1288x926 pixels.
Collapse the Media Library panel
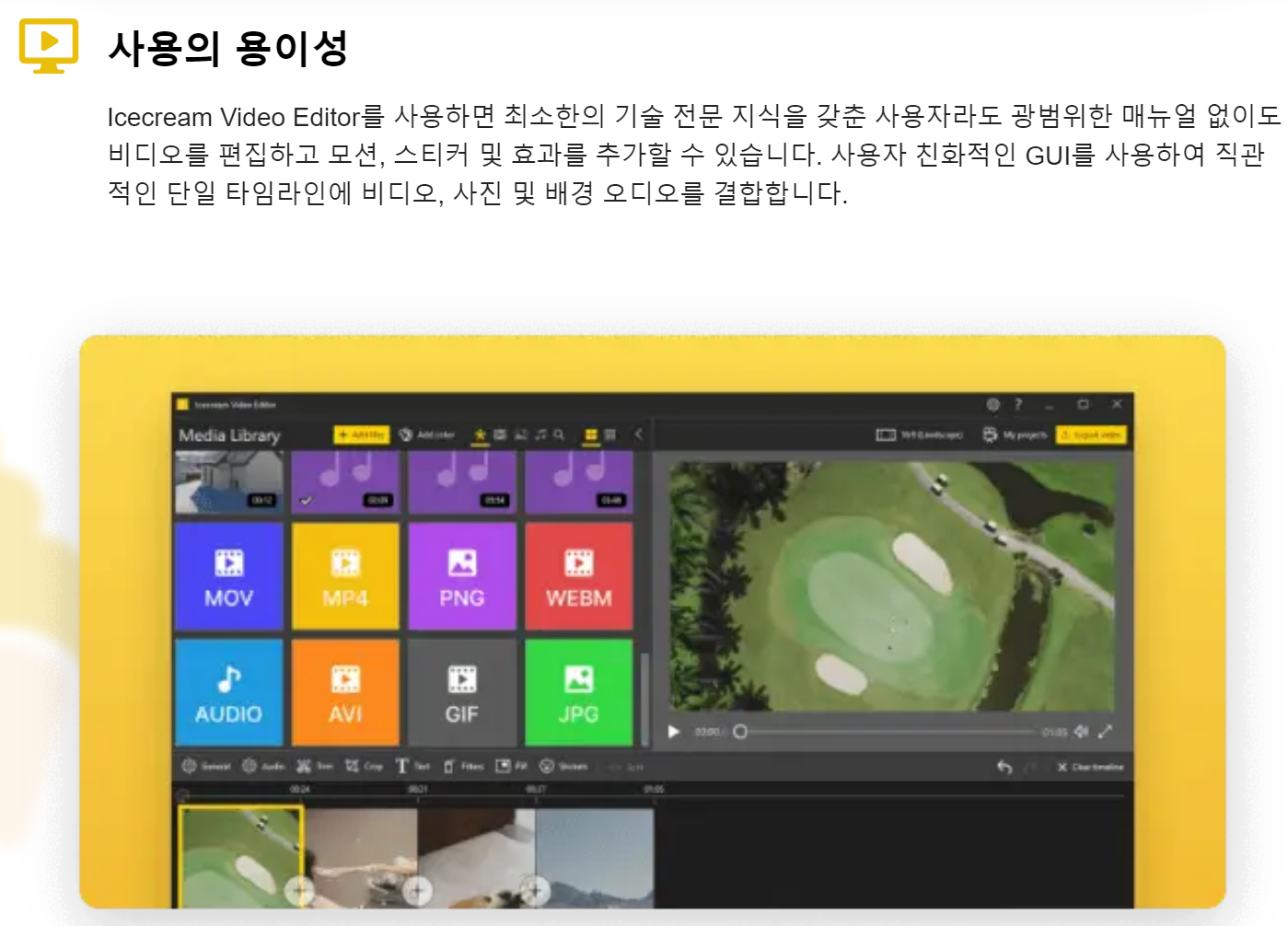639,435
